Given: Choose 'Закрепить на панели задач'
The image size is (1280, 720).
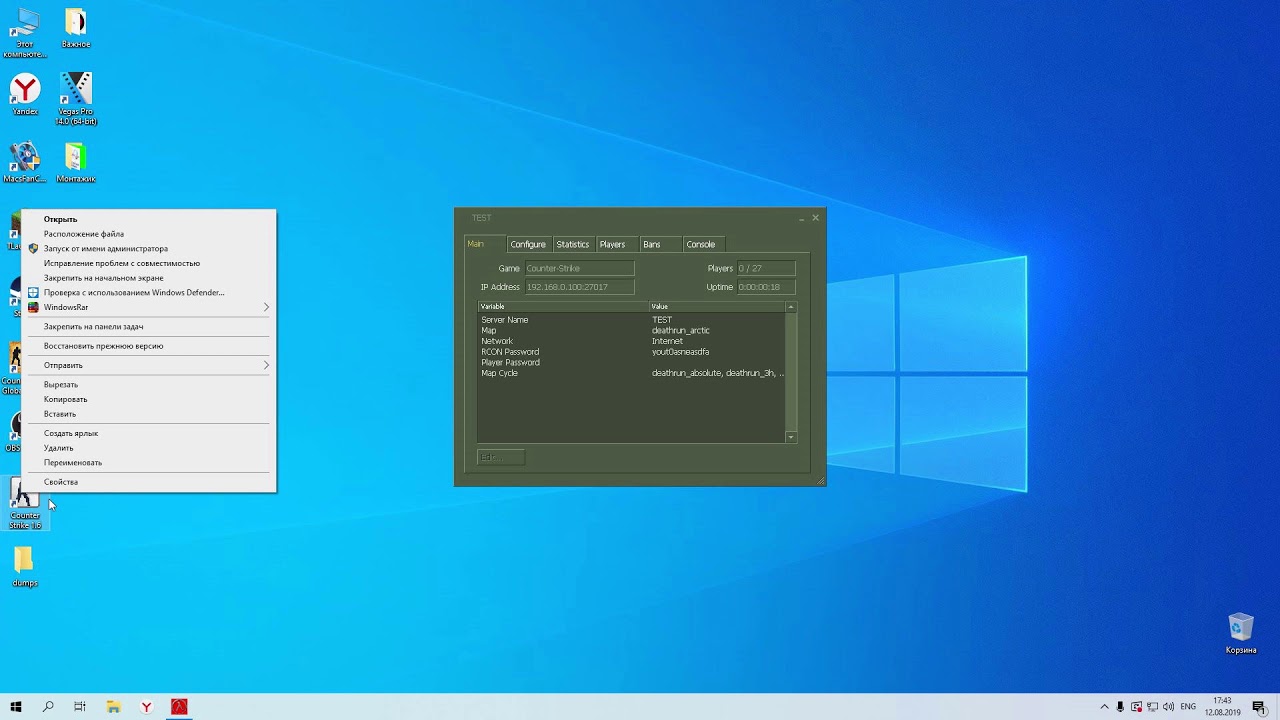Looking at the screenshot, I should click(x=148, y=326).
